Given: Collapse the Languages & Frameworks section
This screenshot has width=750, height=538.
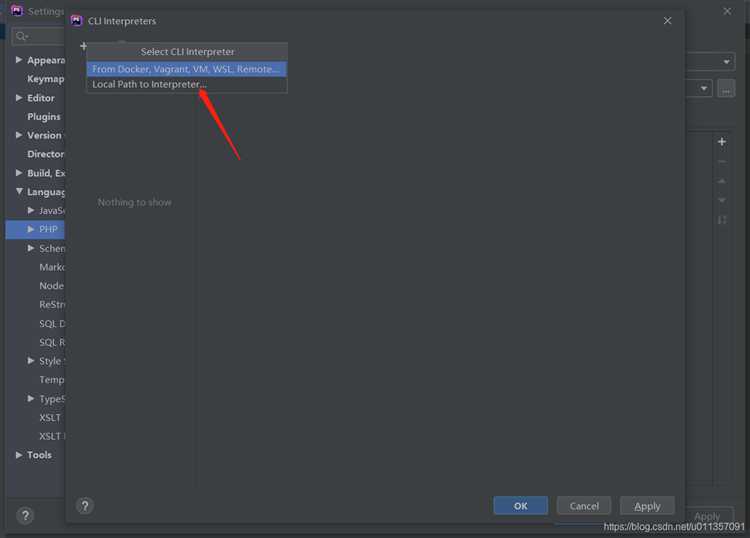Looking at the screenshot, I should pos(19,191).
